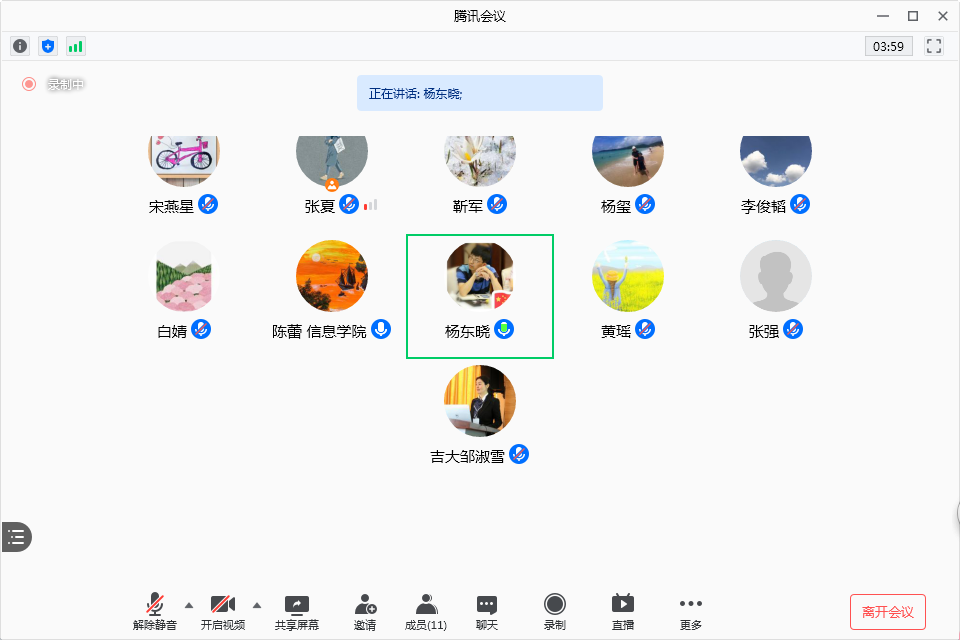The height and width of the screenshot is (640, 960).
Task: Click 陈蕾 信息学院 microphone icon
Action: 381,329
